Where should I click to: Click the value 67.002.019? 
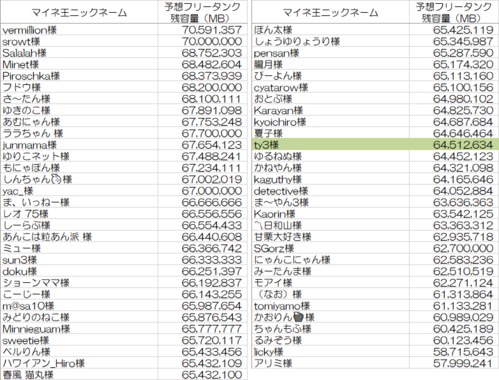tap(212, 180)
